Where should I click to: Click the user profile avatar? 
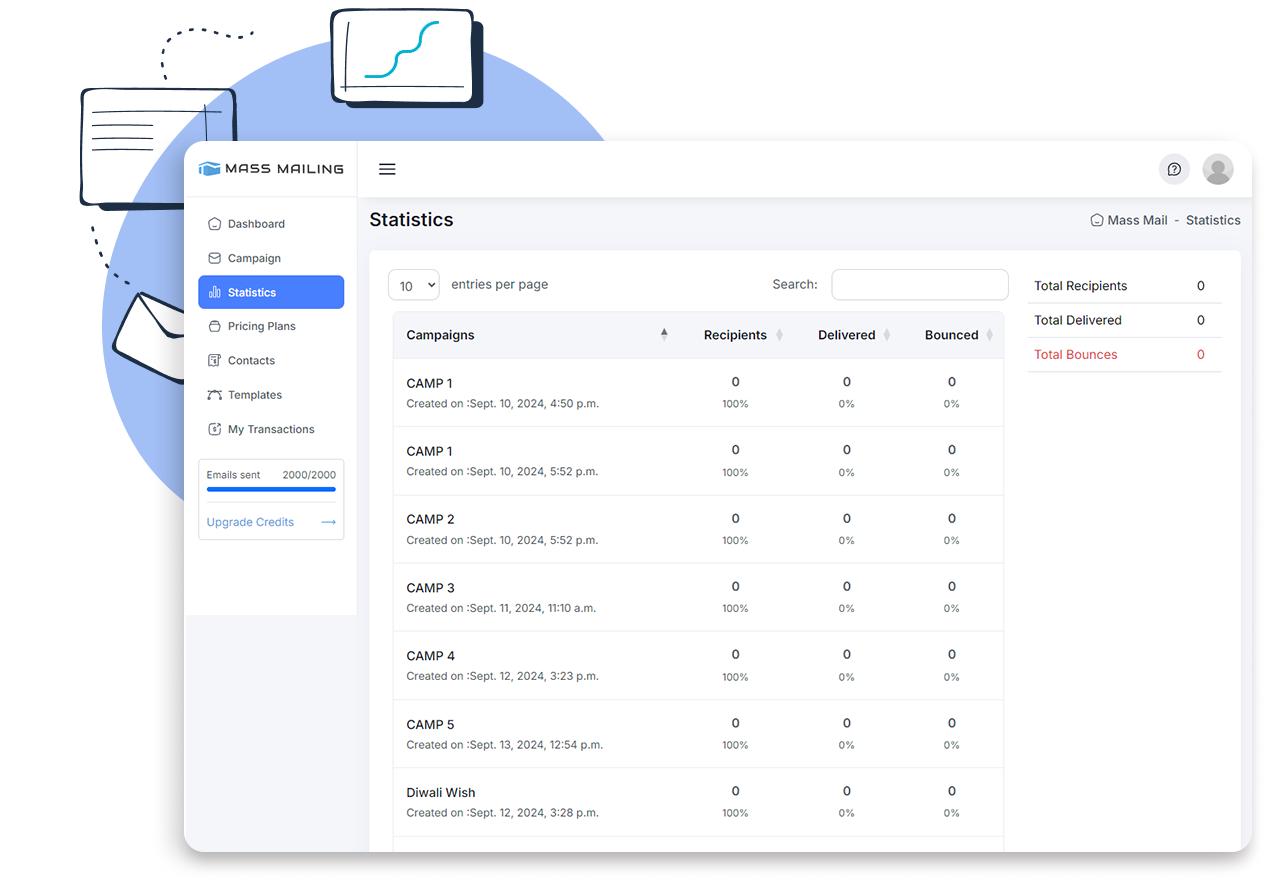1217,169
